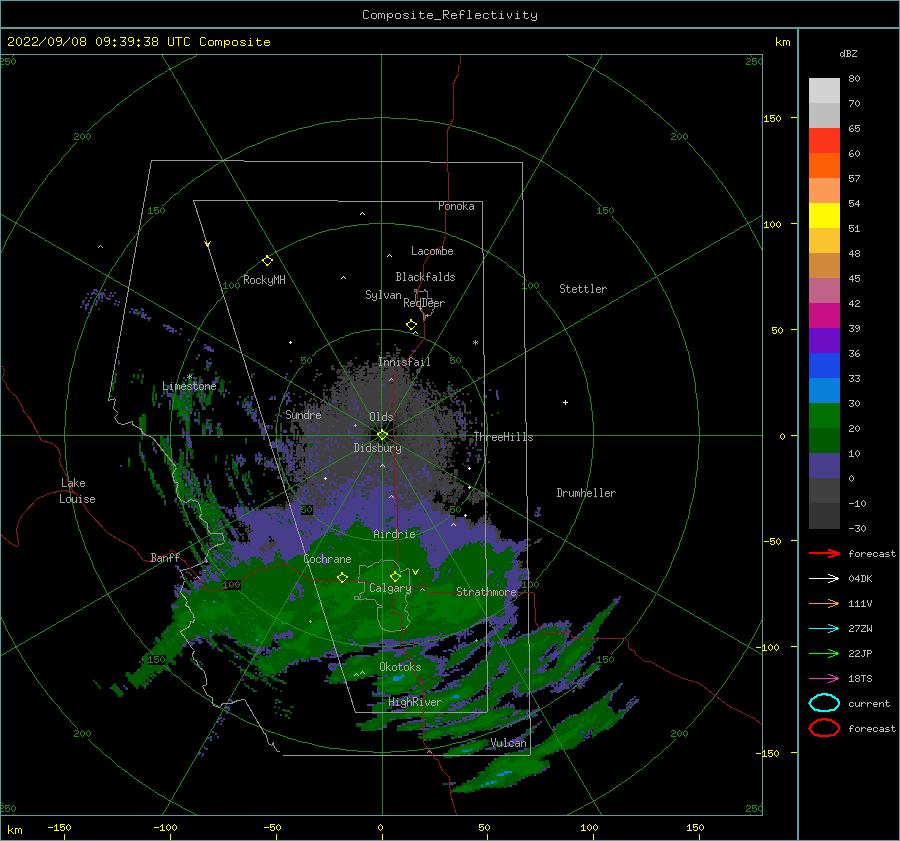Click the Ponoka city label
Screen dimensions: 900x841
456,206
